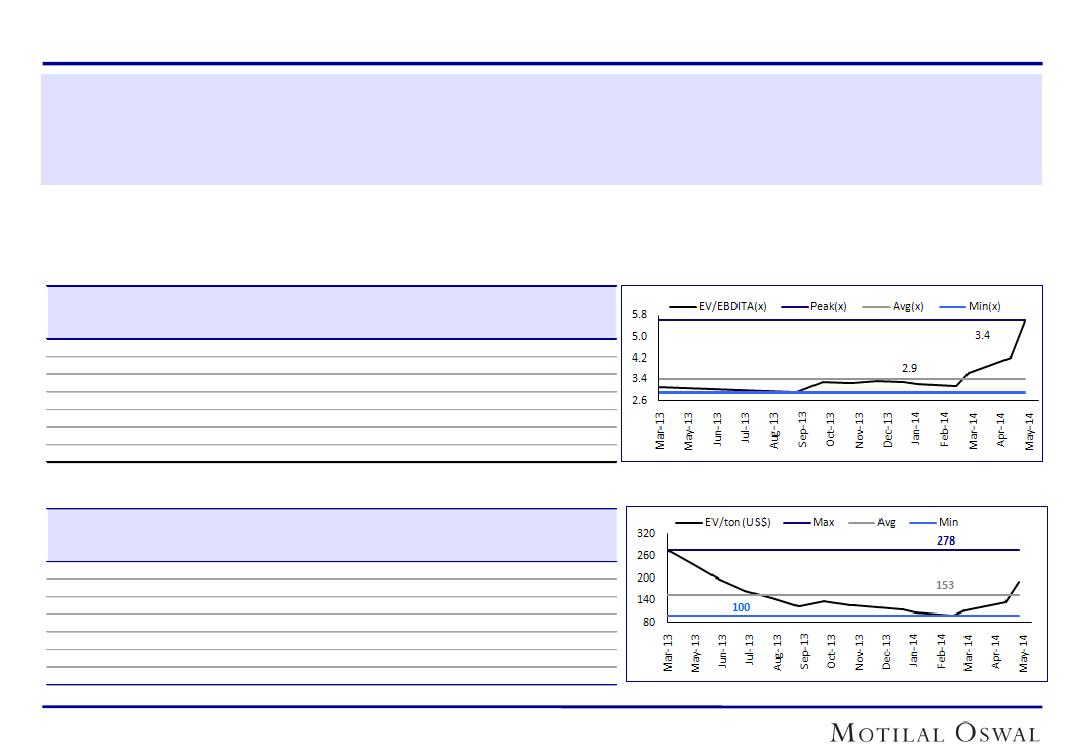1083x750 pixels.
Task: Click the 2.9 data label in upper chart
Action: (909, 368)
